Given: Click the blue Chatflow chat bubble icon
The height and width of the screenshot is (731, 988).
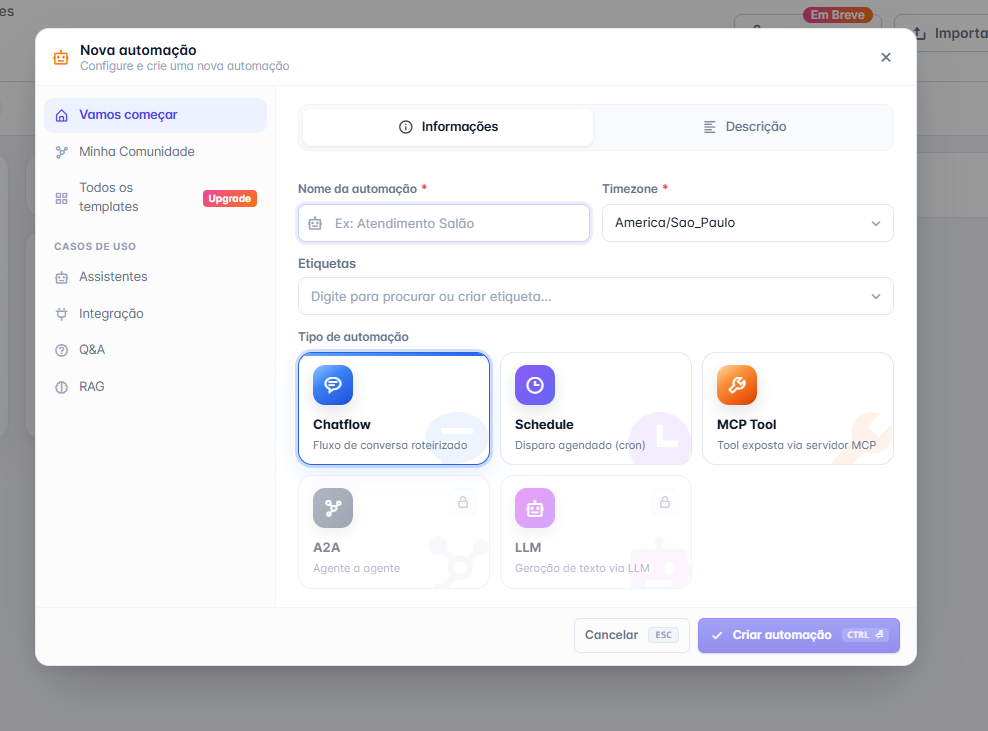Looking at the screenshot, I should [333, 385].
